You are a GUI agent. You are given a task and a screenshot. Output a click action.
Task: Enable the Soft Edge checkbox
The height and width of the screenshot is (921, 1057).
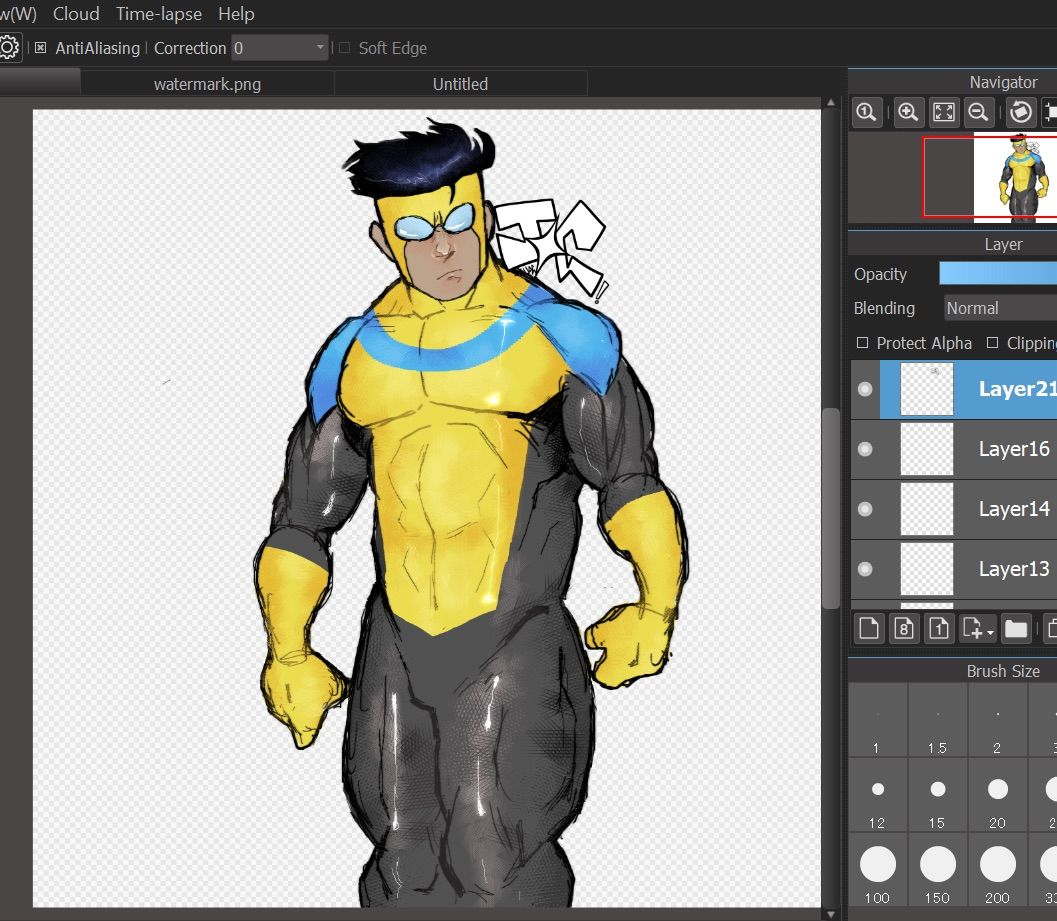pyautogui.click(x=344, y=48)
